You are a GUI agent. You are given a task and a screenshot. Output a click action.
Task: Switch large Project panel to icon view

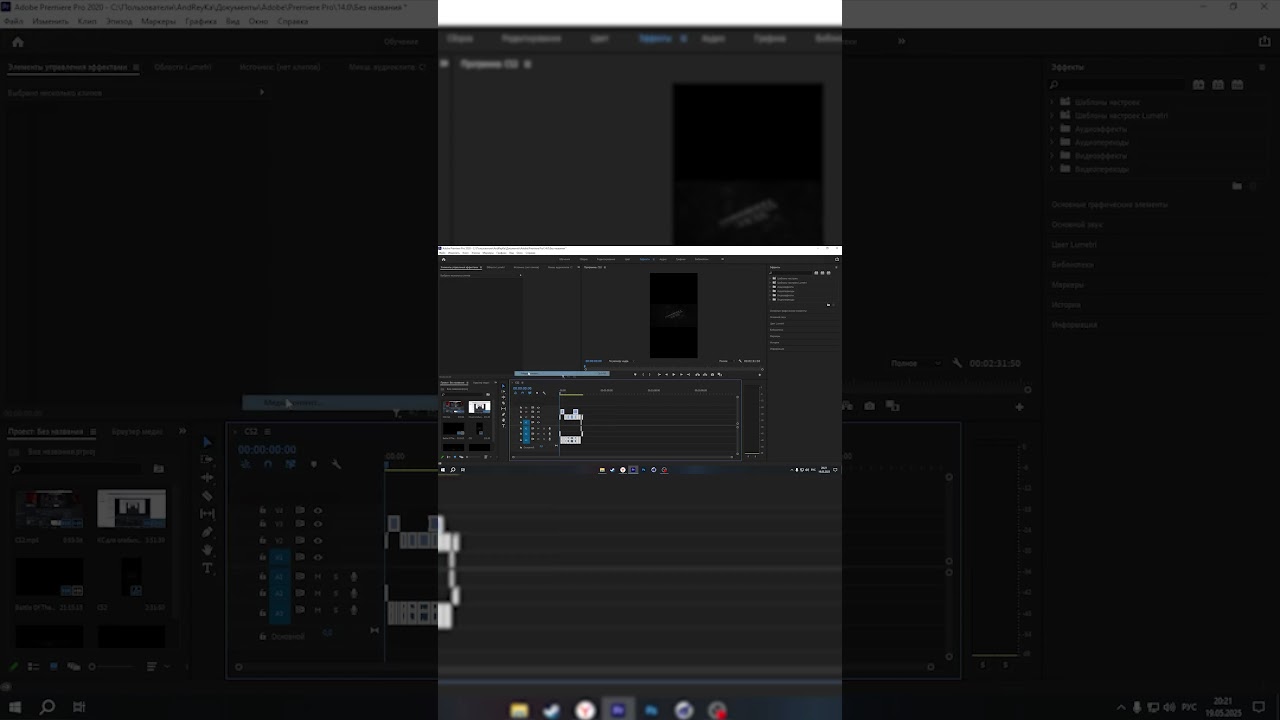54,666
